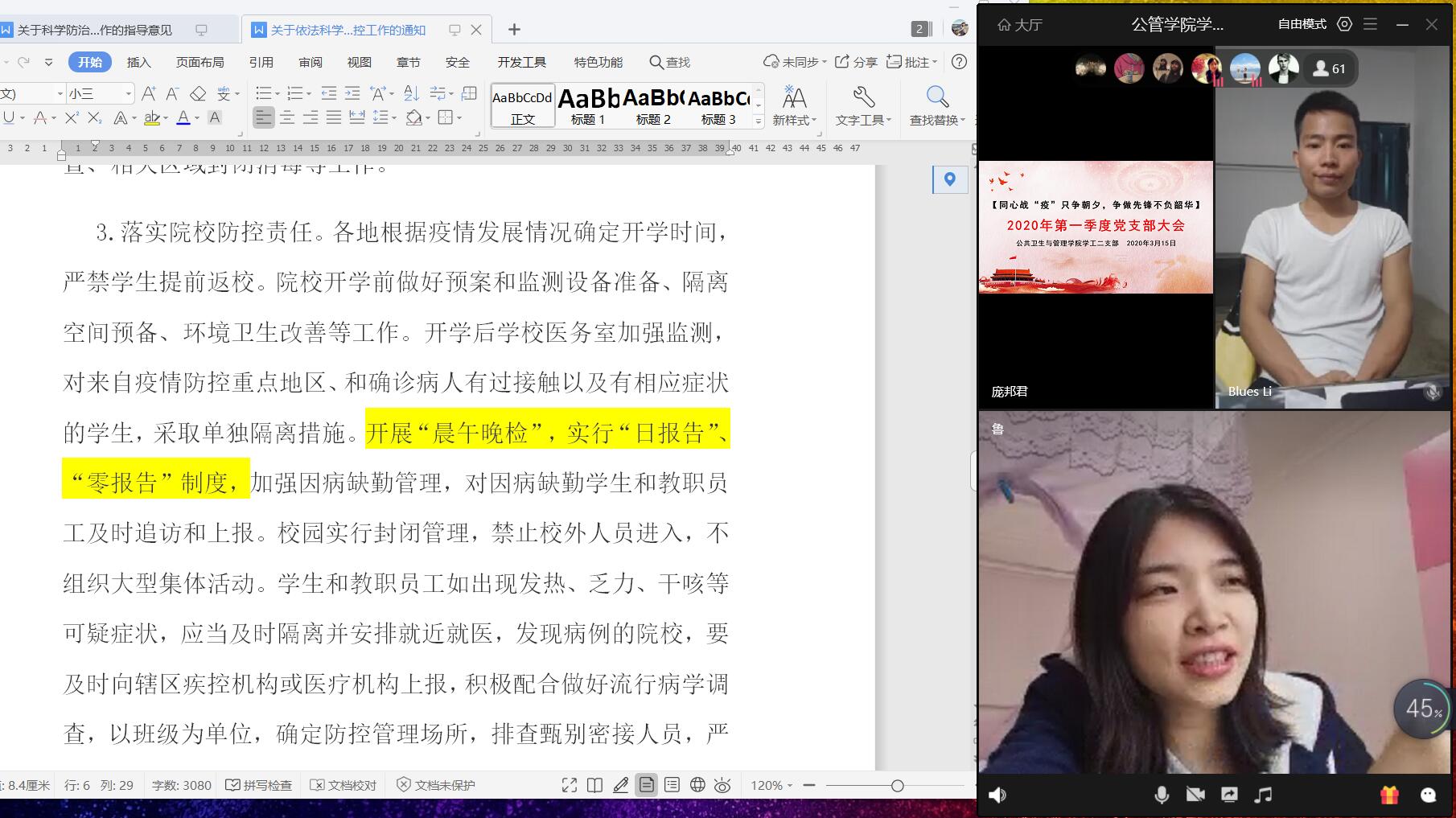Go to 大厅 lobby in meeting window
The image size is (1456, 818).
(x=1020, y=25)
